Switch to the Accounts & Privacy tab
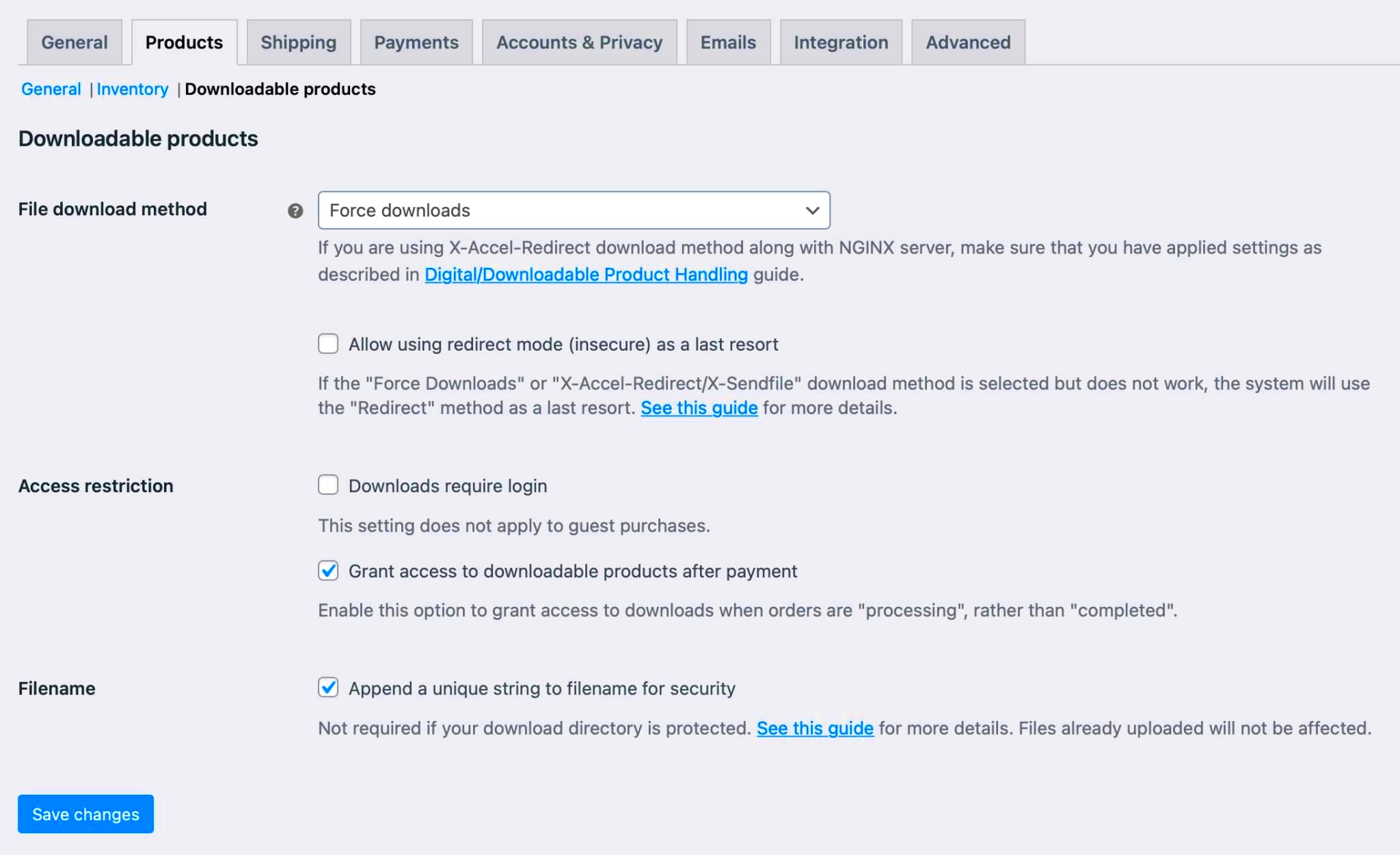 tap(580, 42)
